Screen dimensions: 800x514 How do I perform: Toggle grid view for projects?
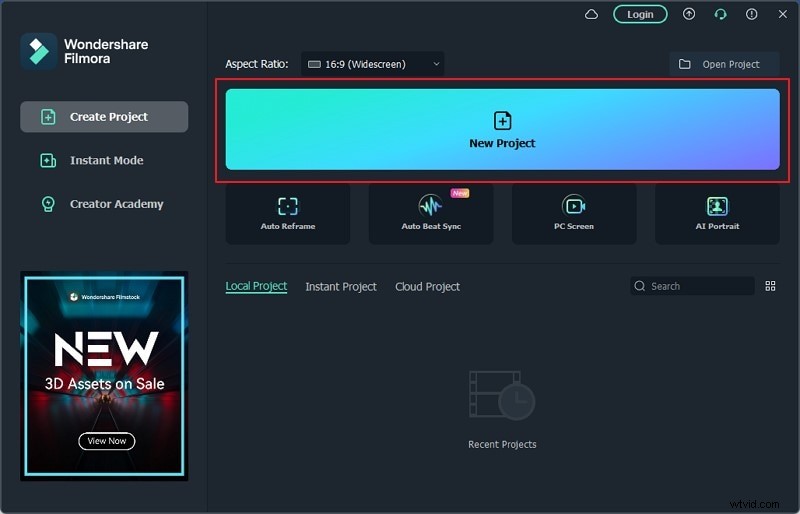[x=770, y=286]
